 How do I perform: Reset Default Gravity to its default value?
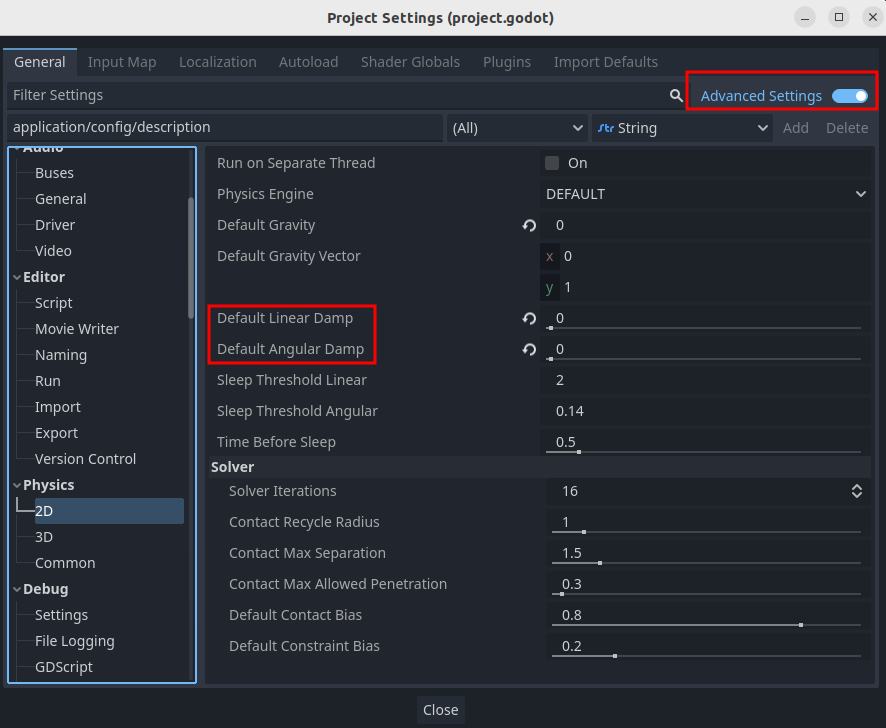[x=529, y=226]
